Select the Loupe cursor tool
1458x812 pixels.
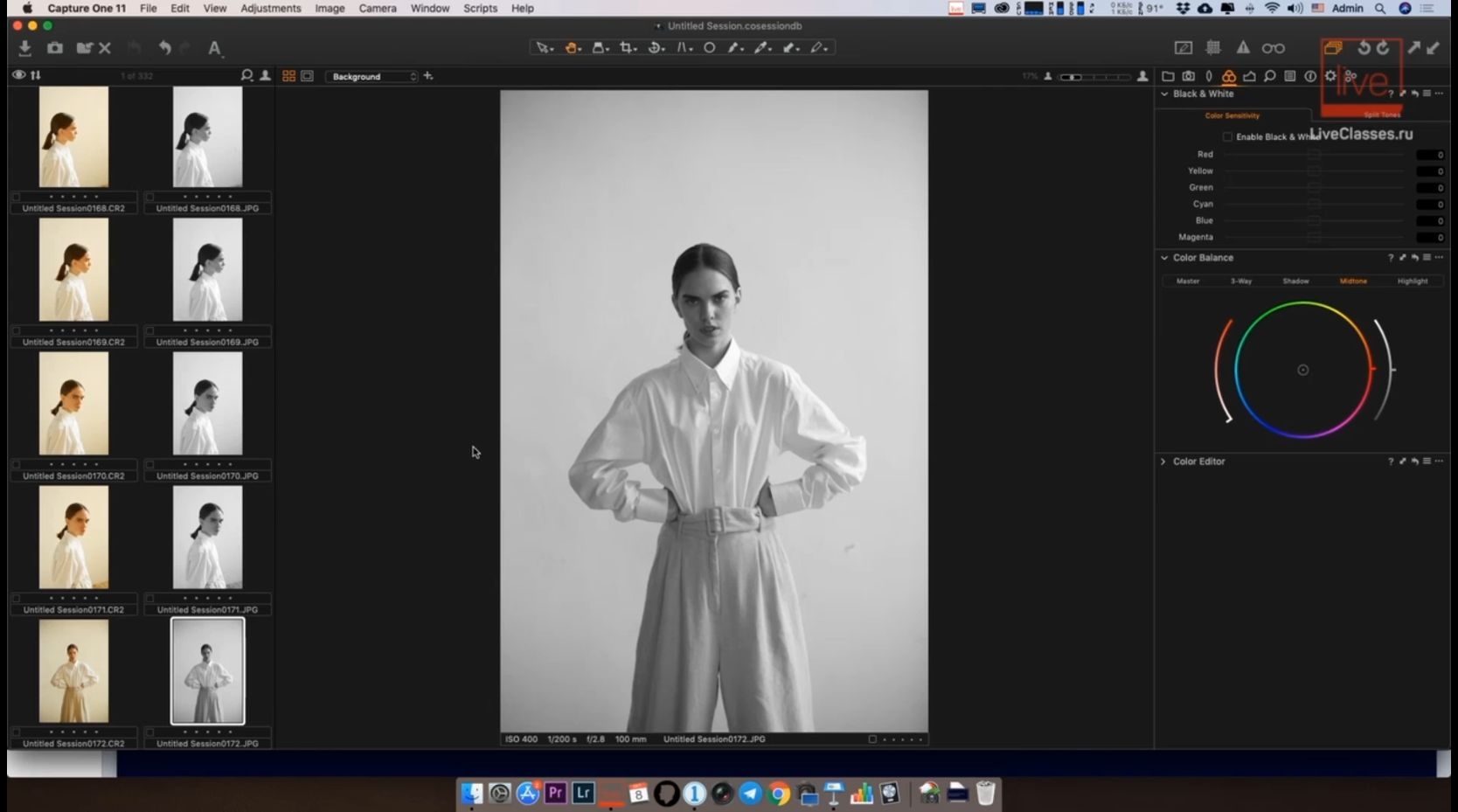click(x=601, y=48)
